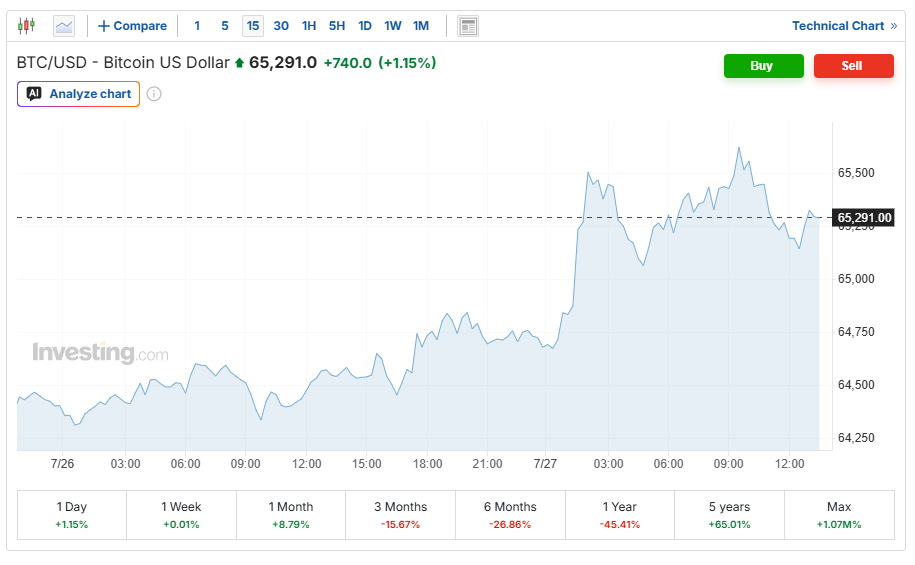This screenshot has height=565, width=915.
Task: Click the green up arrow price indicator
Action: point(239,63)
